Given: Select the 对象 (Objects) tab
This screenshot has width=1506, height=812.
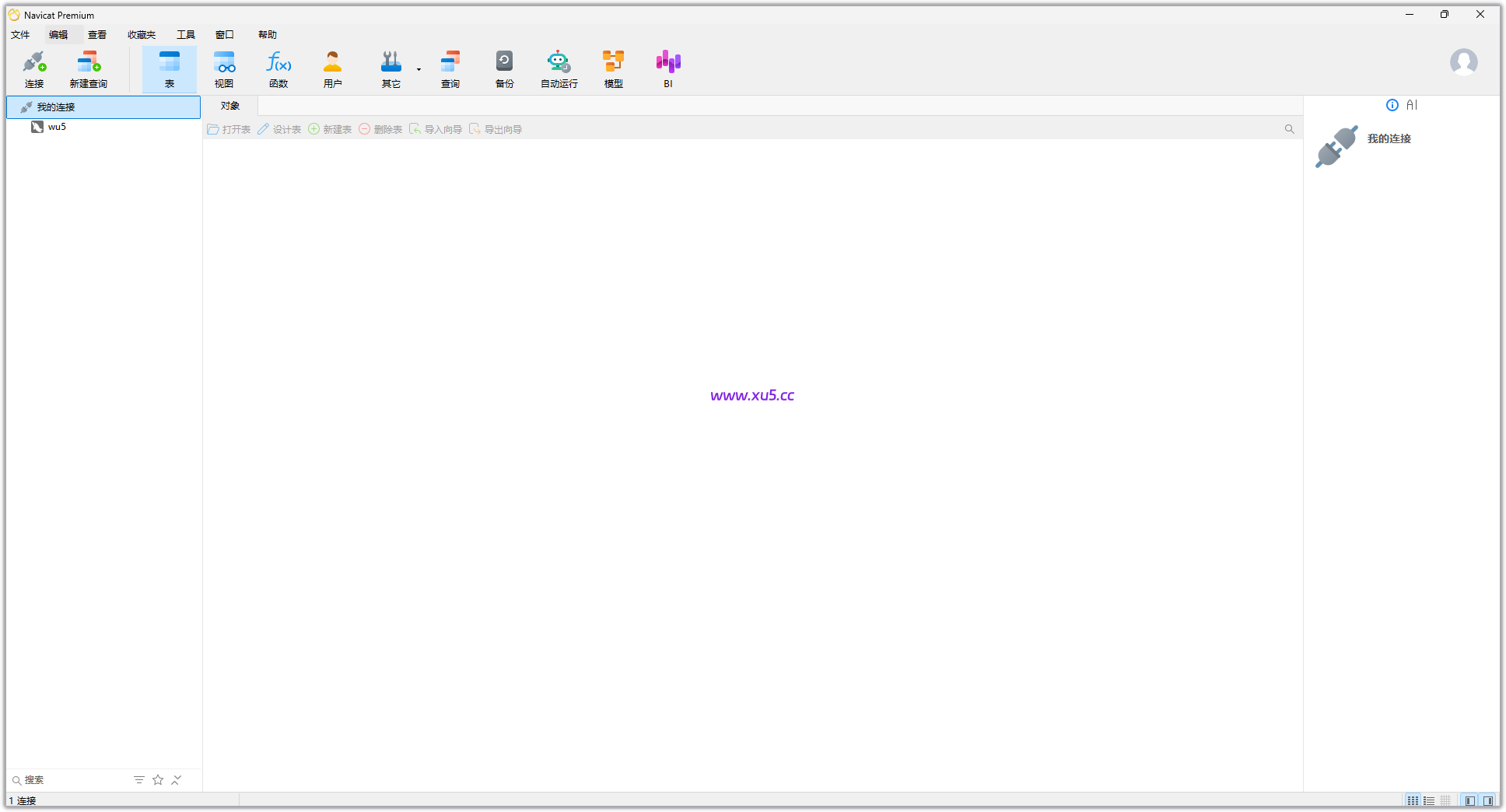Looking at the screenshot, I should pyautogui.click(x=230, y=106).
